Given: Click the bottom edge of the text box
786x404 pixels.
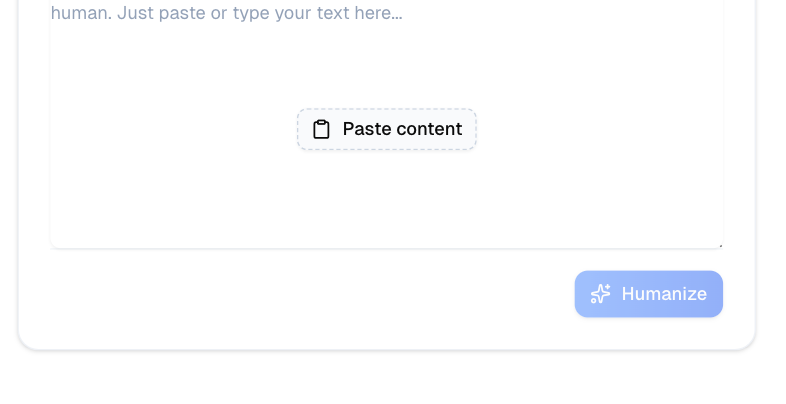Looking at the screenshot, I should coord(386,247).
